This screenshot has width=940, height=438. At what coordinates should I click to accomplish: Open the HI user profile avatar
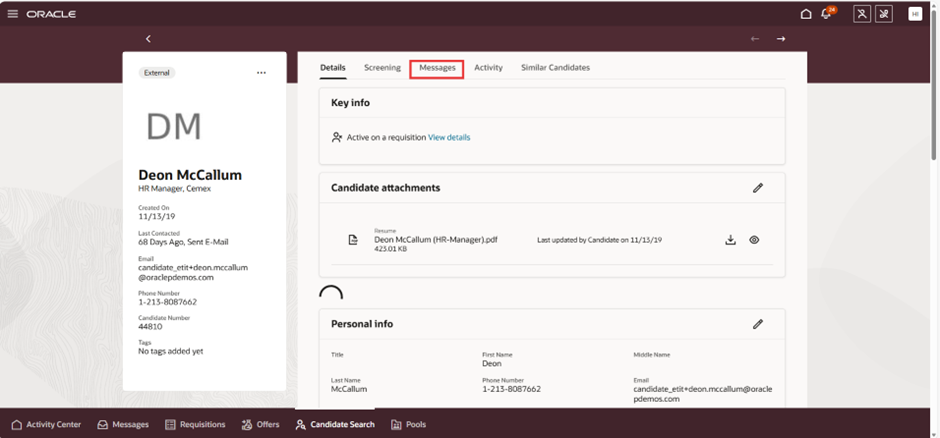pyautogui.click(x=915, y=14)
